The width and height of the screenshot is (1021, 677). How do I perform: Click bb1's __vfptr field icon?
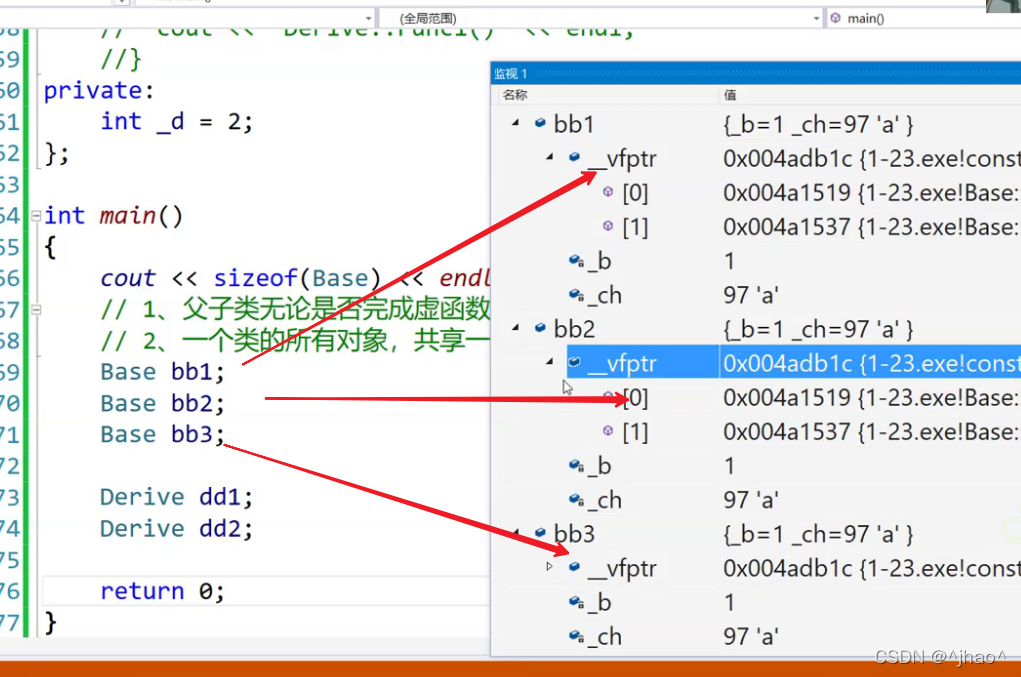coord(574,156)
